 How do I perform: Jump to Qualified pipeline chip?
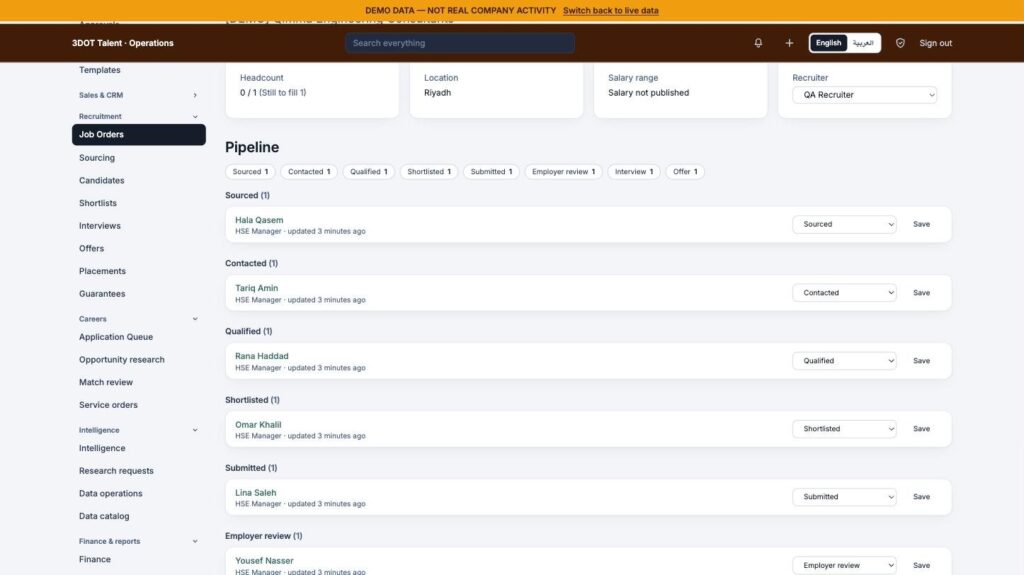coord(368,172)
